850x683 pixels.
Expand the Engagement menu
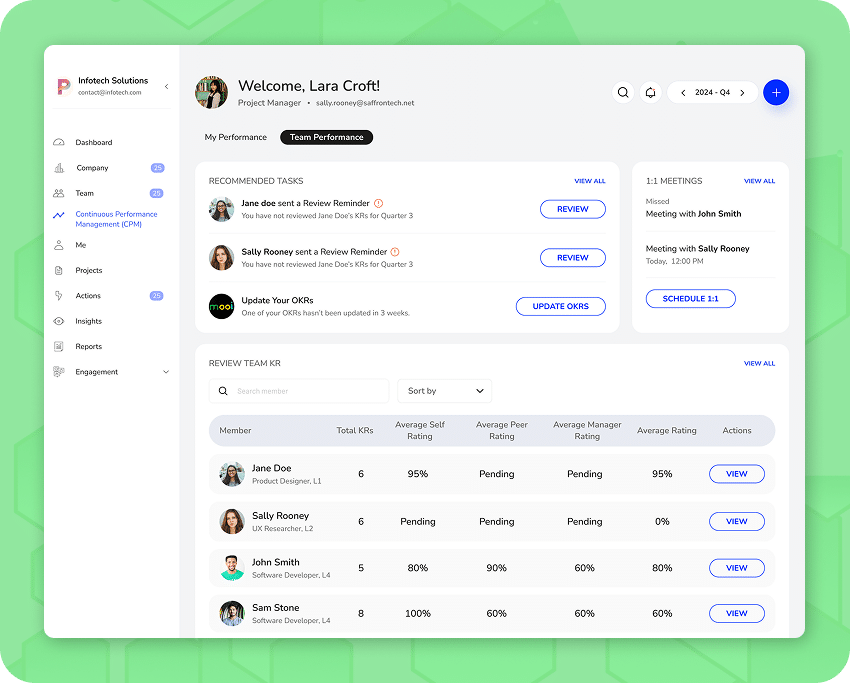pos(166,372)
